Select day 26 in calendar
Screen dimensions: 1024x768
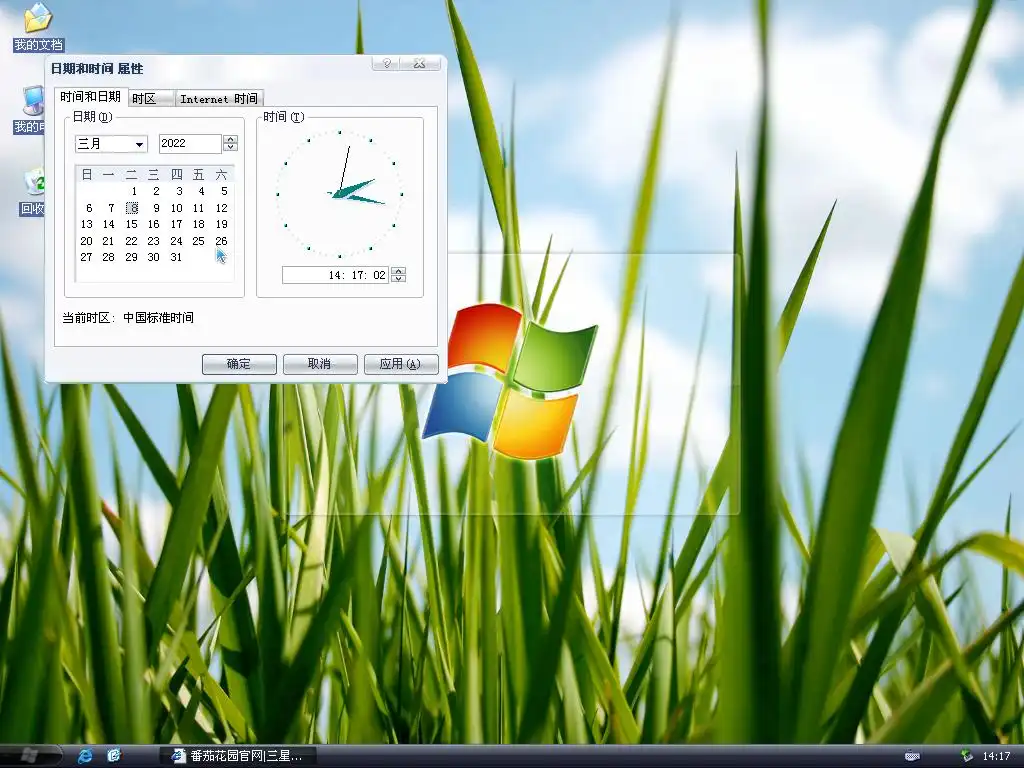(x=221, y=241)
